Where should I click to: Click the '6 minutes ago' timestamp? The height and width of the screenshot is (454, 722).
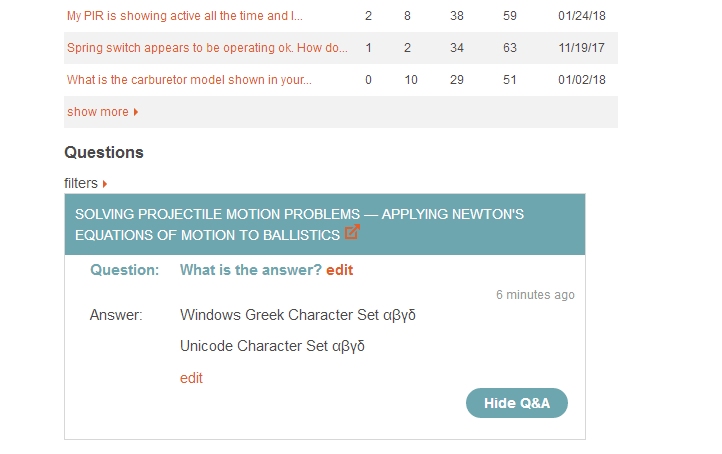tap(535, 295)
